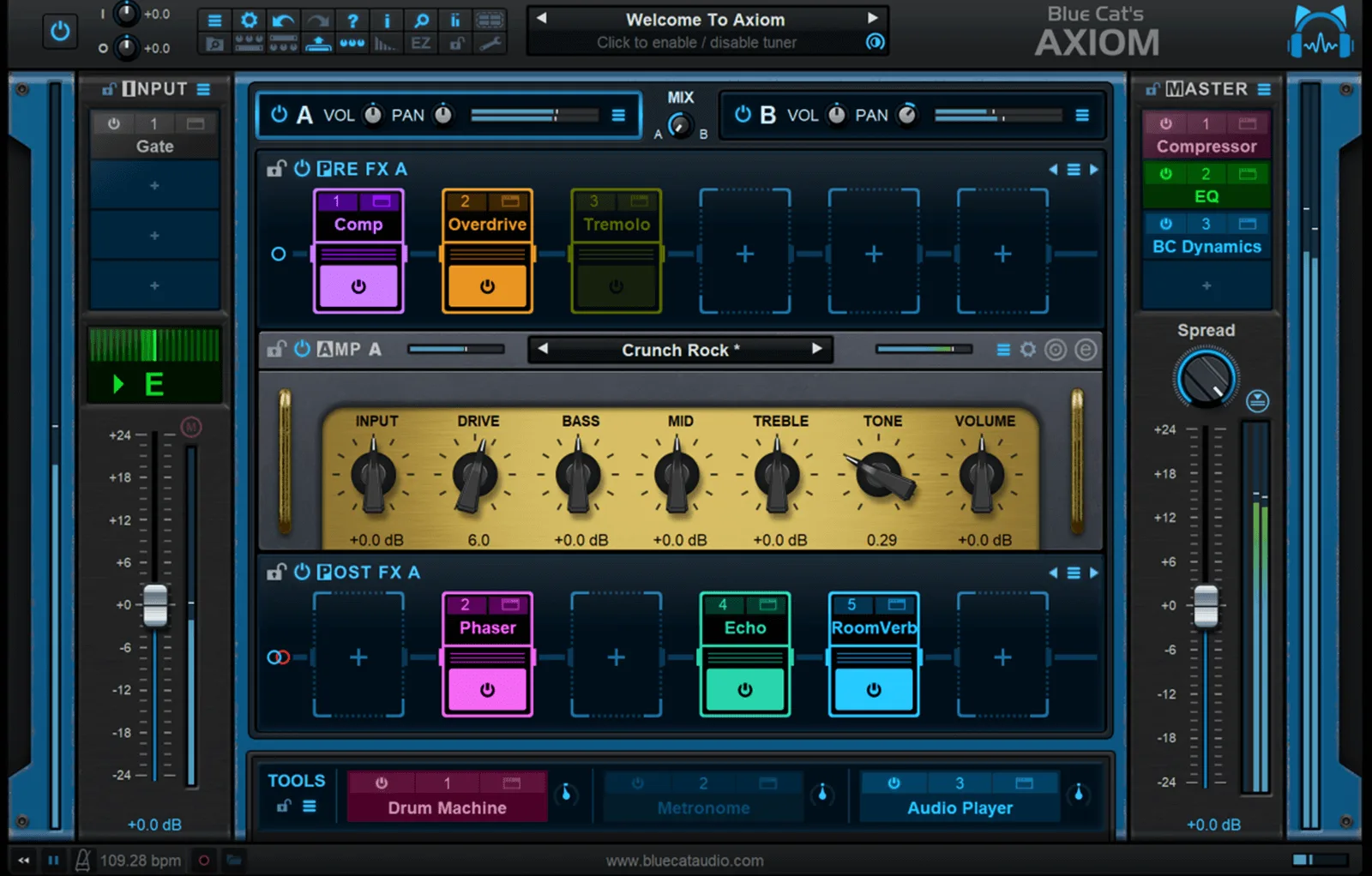Screen dimensions: 1372x876
Task: Open the hamburger menu on channel A strip
Action: click(x=619, y=114)
